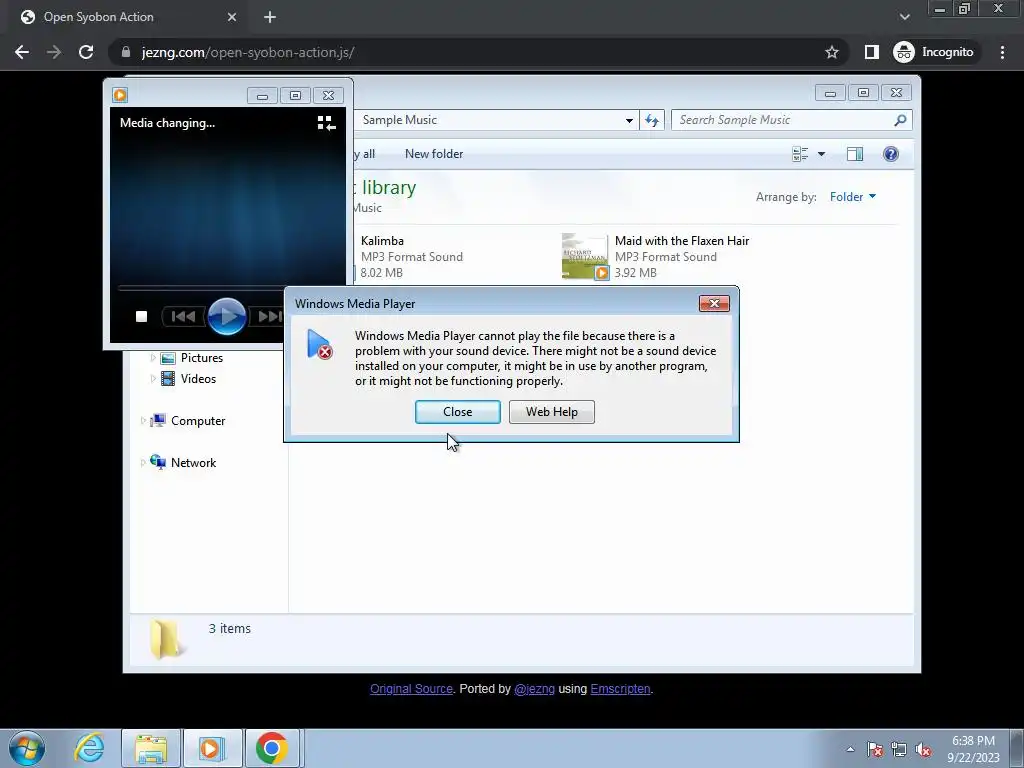The width and height of the screenshot is (1024, 768).
Task: Skip to next track in media player
Action: (x=268, y=317)
